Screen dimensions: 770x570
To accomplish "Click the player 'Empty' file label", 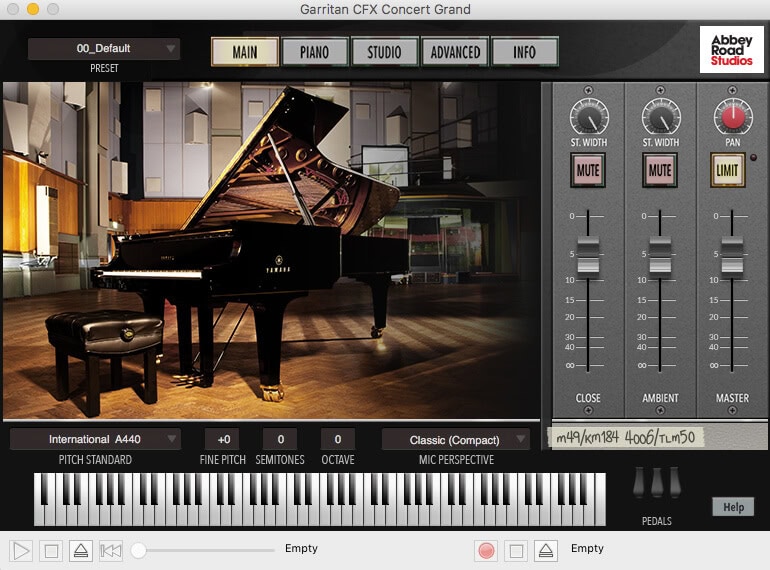I will point(301,548).
